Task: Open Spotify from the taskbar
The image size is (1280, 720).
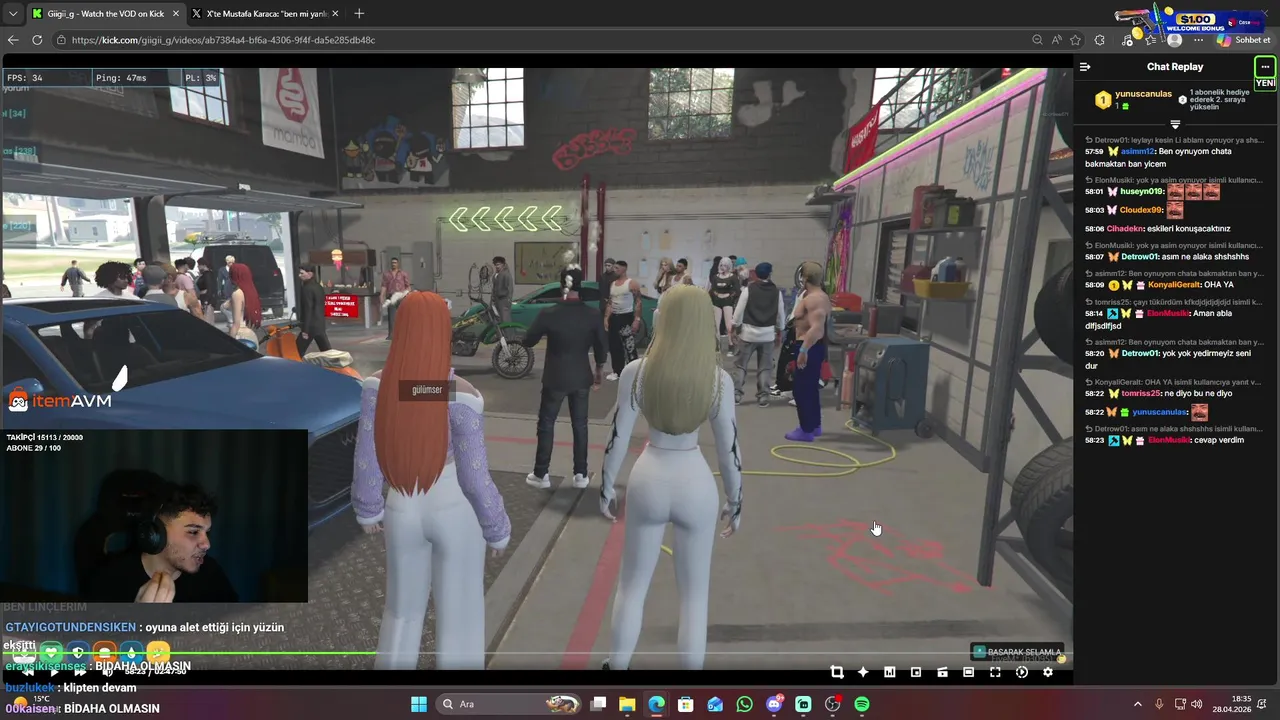Action: [862, 704]
